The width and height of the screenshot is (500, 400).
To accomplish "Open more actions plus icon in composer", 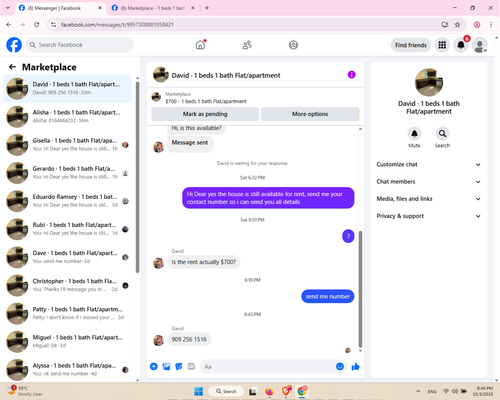I will pyautogui.click(x=154, y=367).
